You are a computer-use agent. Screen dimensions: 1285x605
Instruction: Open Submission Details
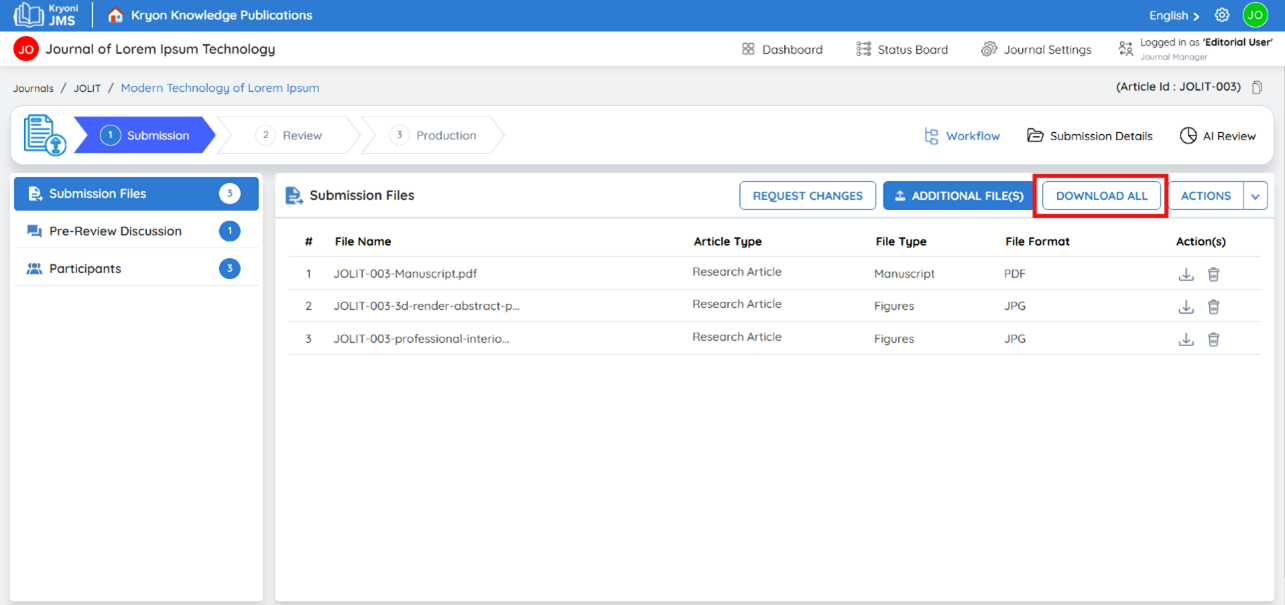click(x=1090, y=136)
